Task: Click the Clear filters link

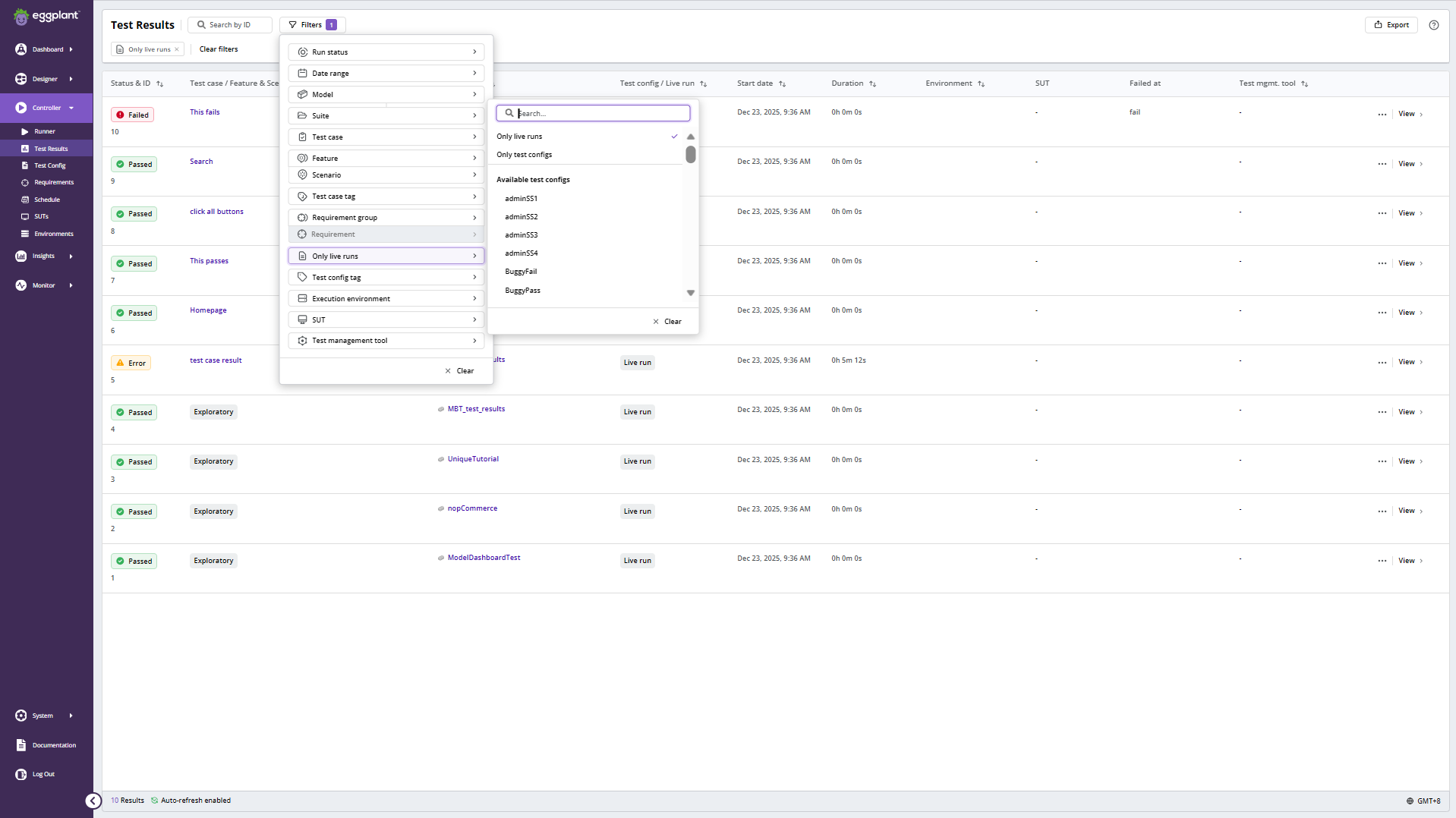Action: [x=219, y=49]
